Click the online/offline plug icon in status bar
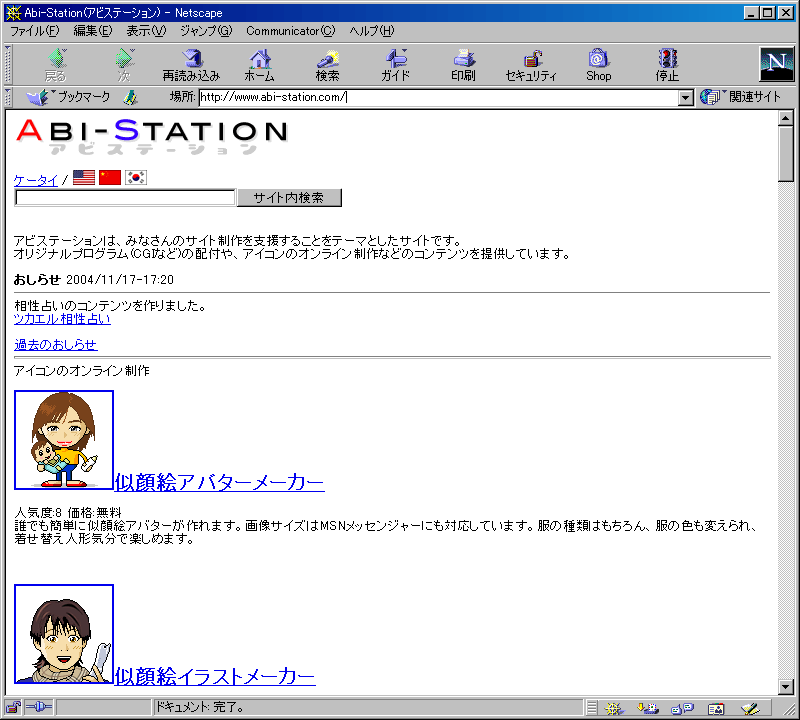The image size is (800, 720). [x=39, y=707]
